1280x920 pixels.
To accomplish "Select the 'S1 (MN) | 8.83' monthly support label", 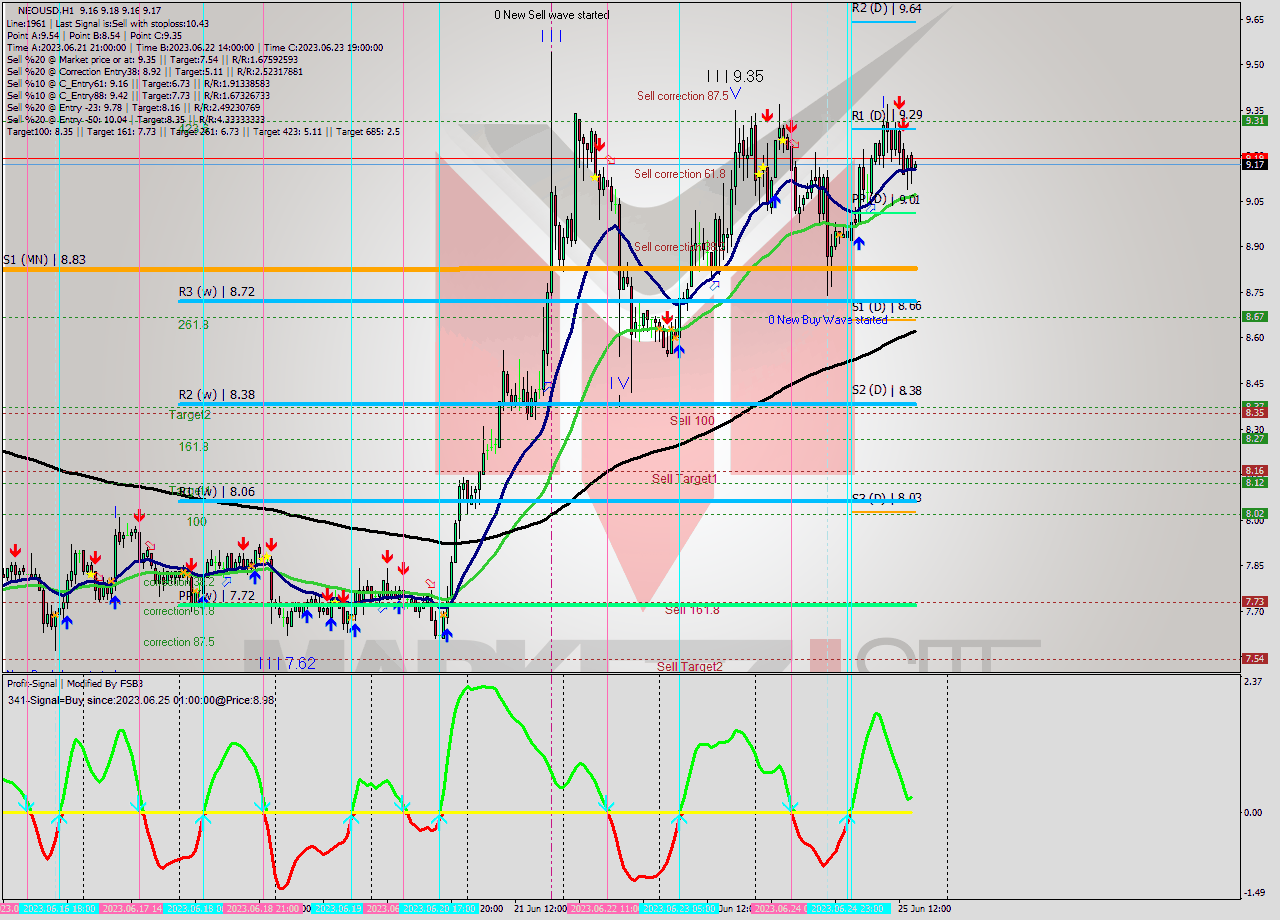I will coord(43,259).
